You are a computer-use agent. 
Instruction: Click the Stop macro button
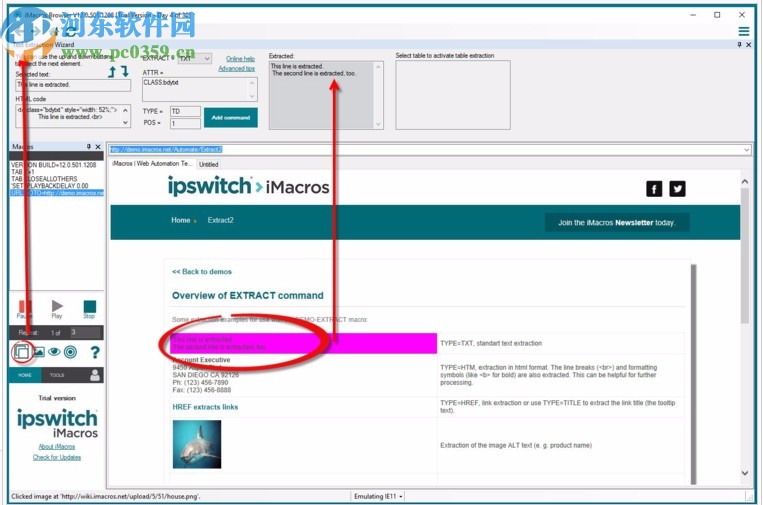(x=90, y=309)
